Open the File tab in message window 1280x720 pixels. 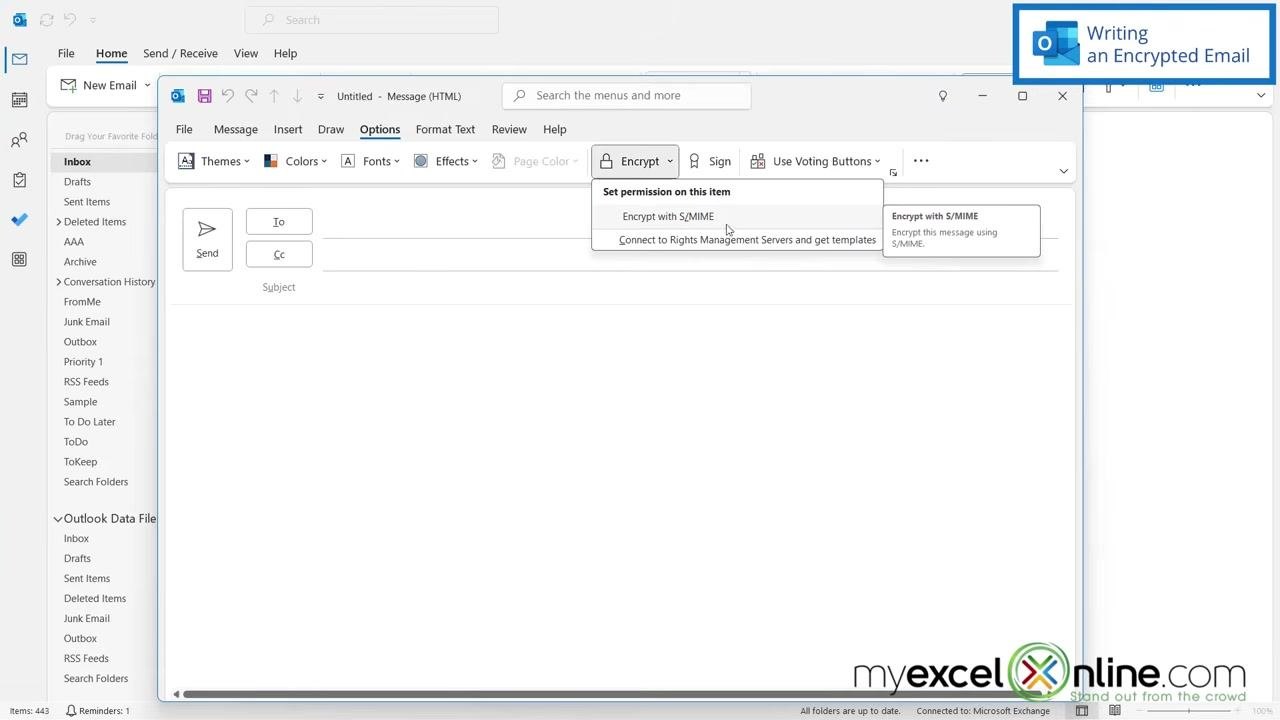coord(184,129)
